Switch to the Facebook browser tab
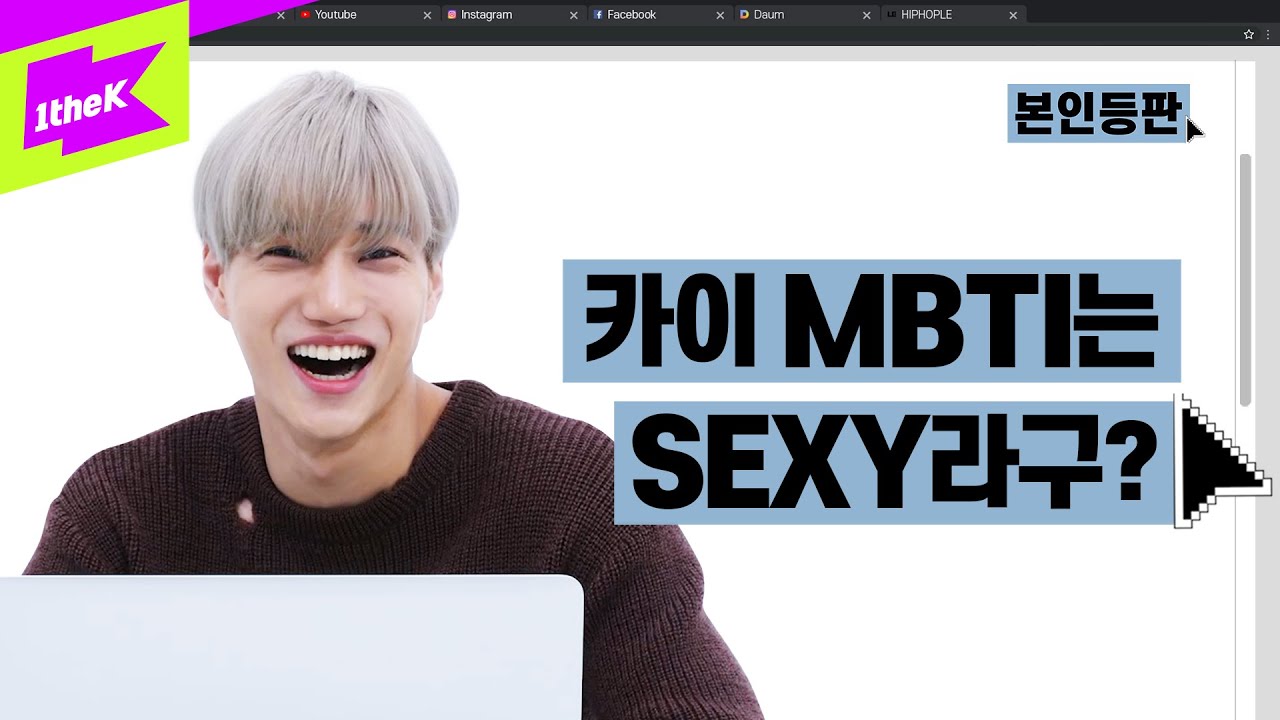 (660, 15)
